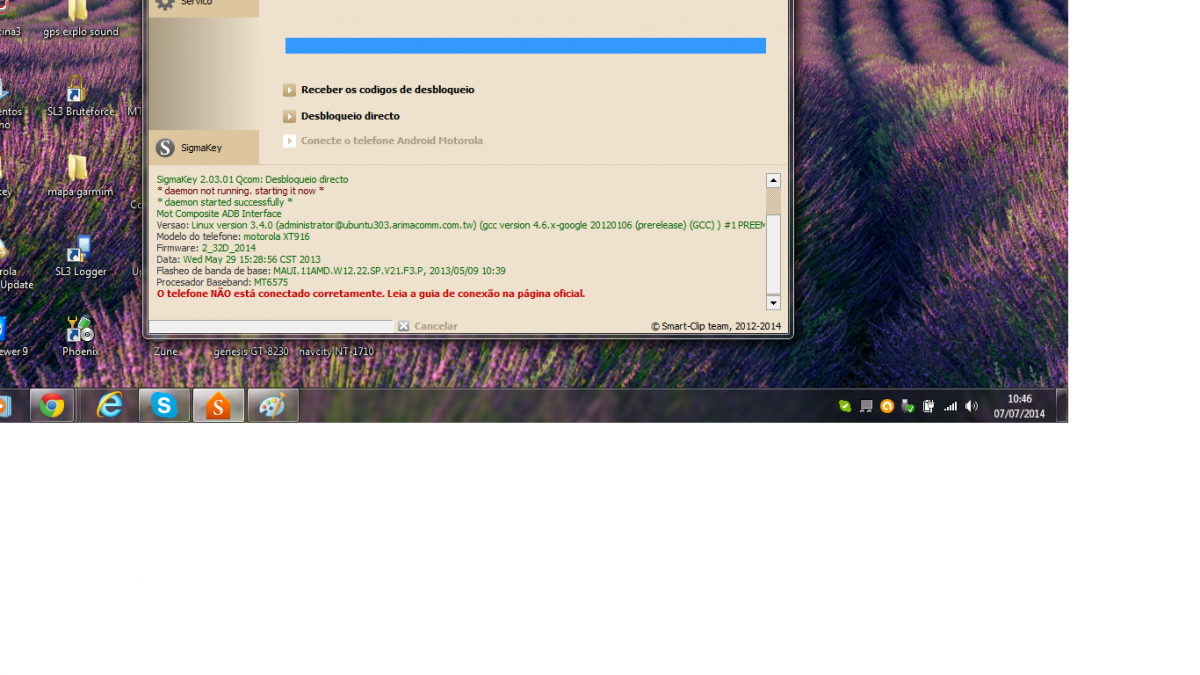Open Skype from the taskbar
The width and height of the screenshot is (1200, 675).
164,406
